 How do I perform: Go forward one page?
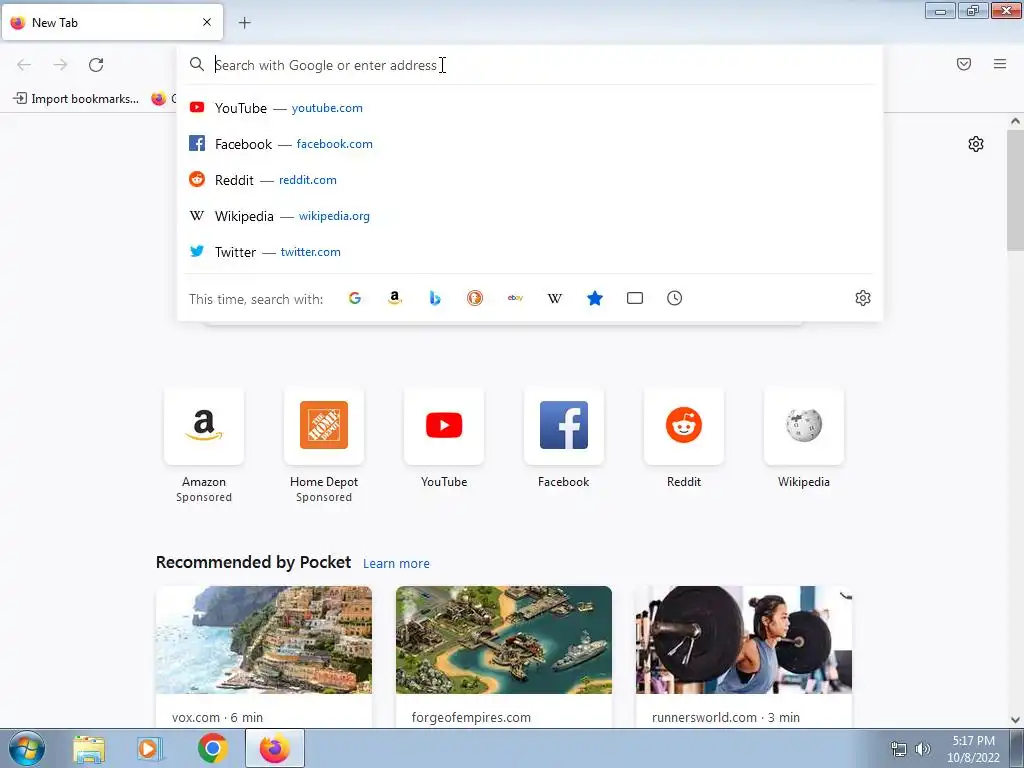pyautogui.click(x=60, y=65)
